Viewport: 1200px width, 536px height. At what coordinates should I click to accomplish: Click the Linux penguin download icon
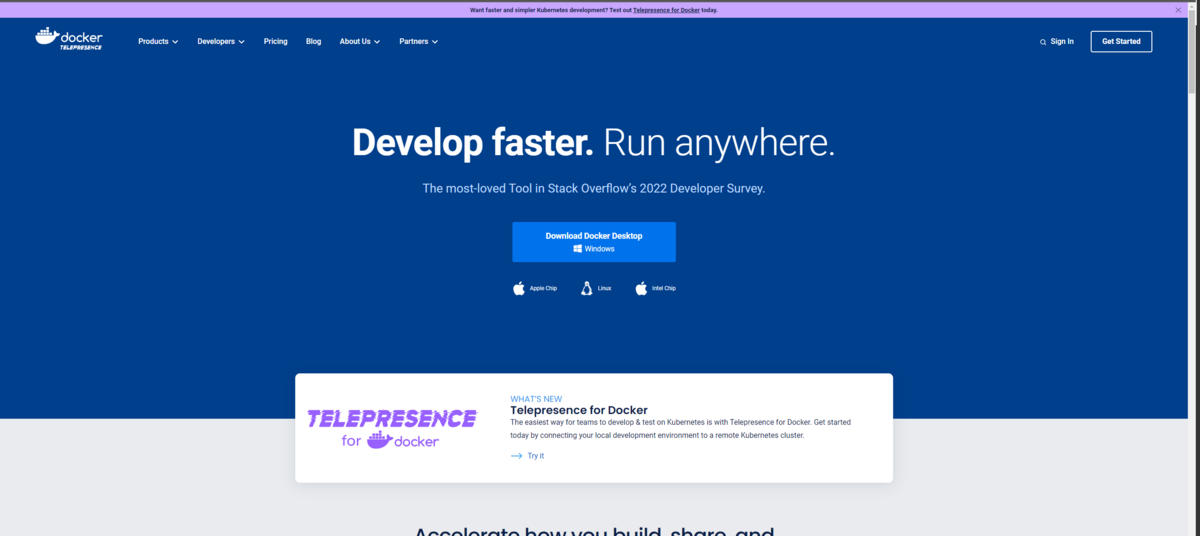coord(587,288)
